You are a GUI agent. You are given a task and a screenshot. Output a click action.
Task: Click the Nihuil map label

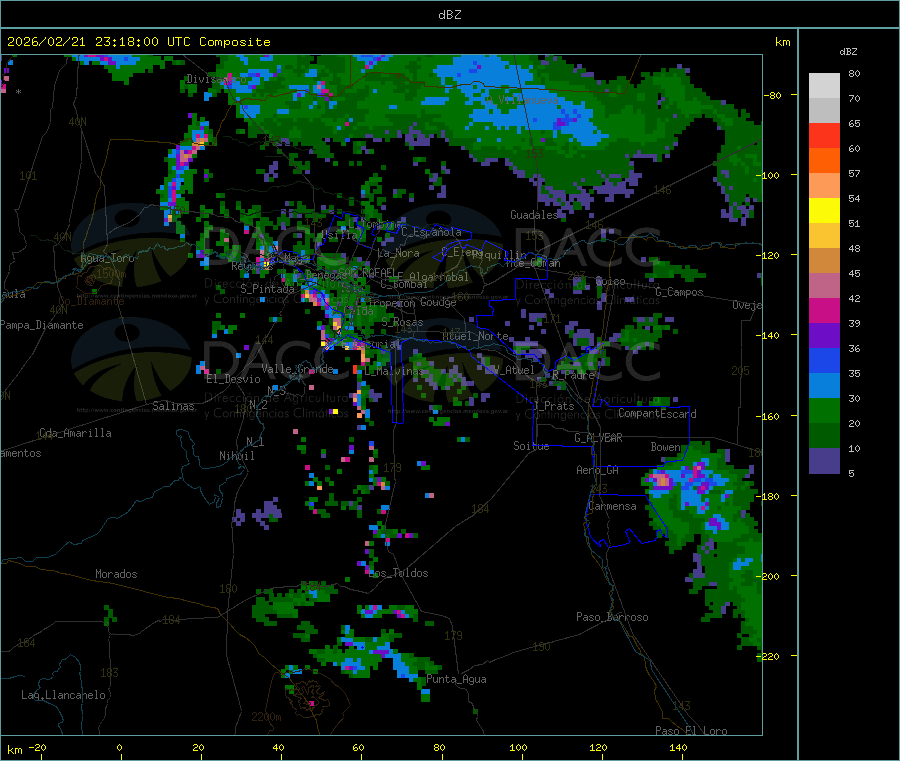236,456
